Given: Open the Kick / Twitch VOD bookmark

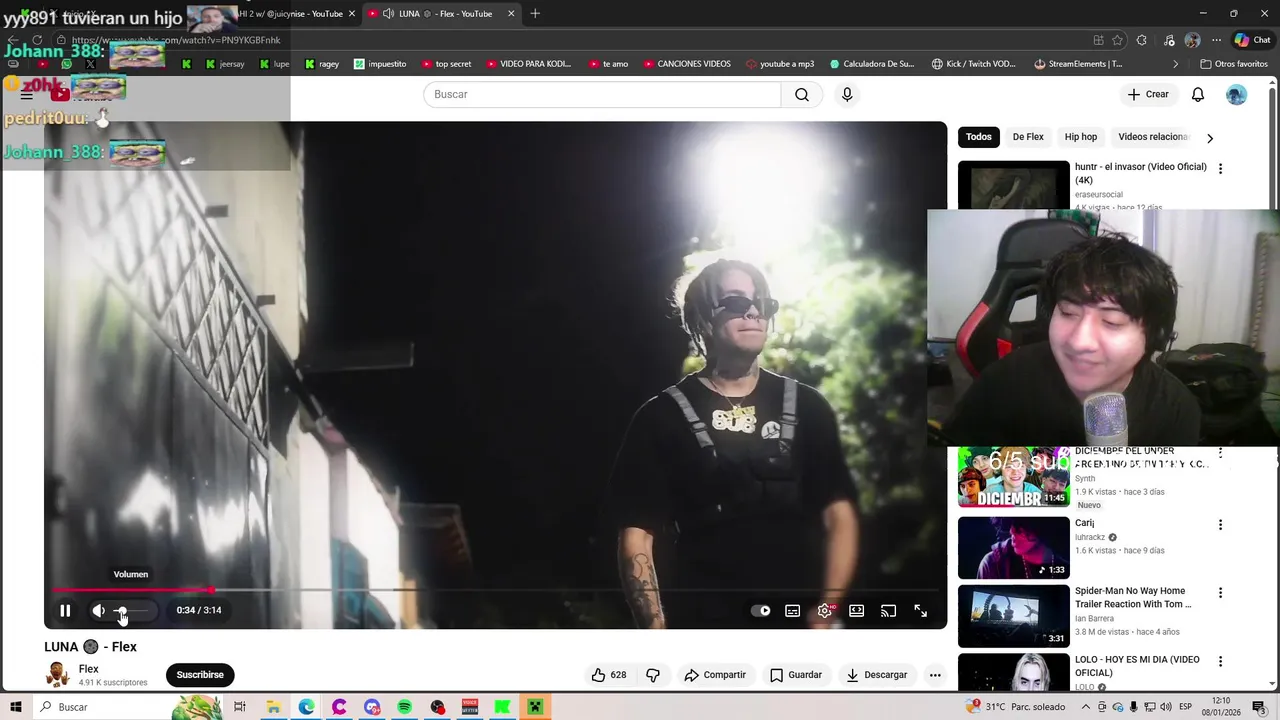Looking at the screenshot, I should click(973, 64).
